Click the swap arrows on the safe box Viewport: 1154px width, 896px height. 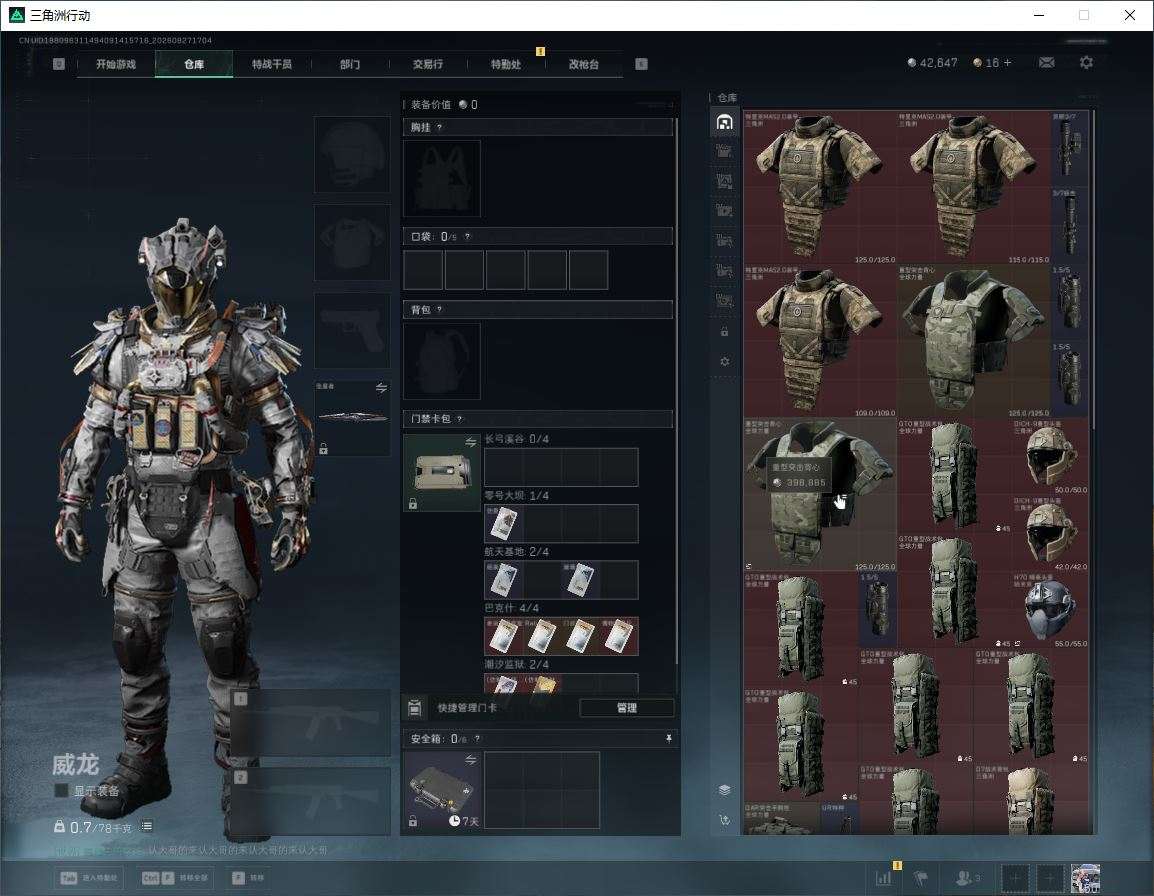click(x=470, y=759)
